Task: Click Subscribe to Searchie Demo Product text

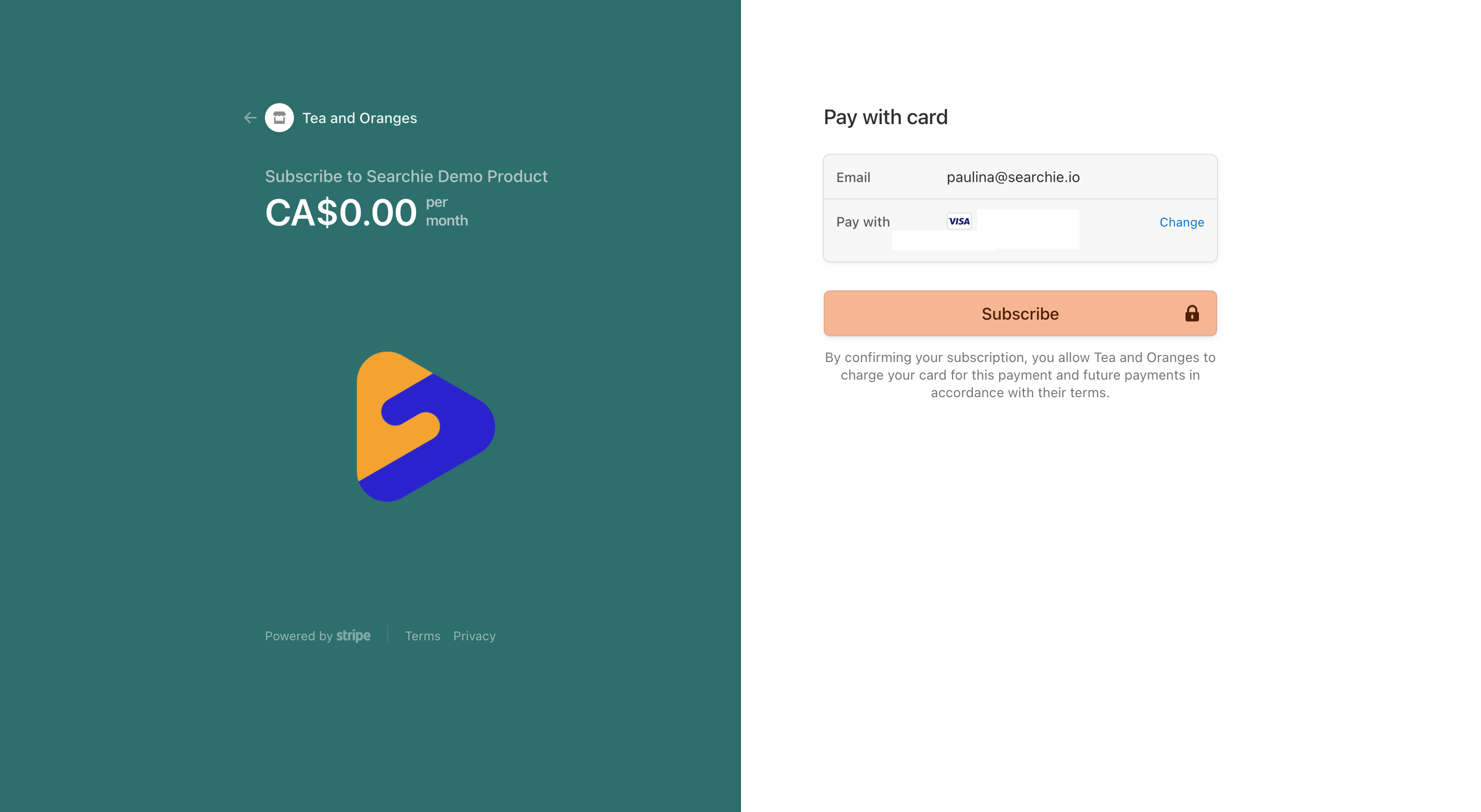Action: point(406,176)
